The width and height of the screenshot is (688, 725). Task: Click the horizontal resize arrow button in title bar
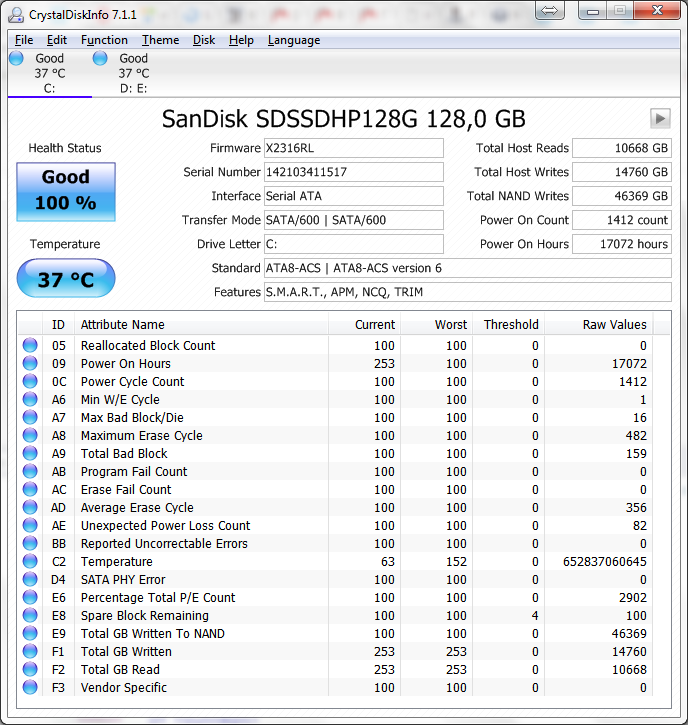549,10
